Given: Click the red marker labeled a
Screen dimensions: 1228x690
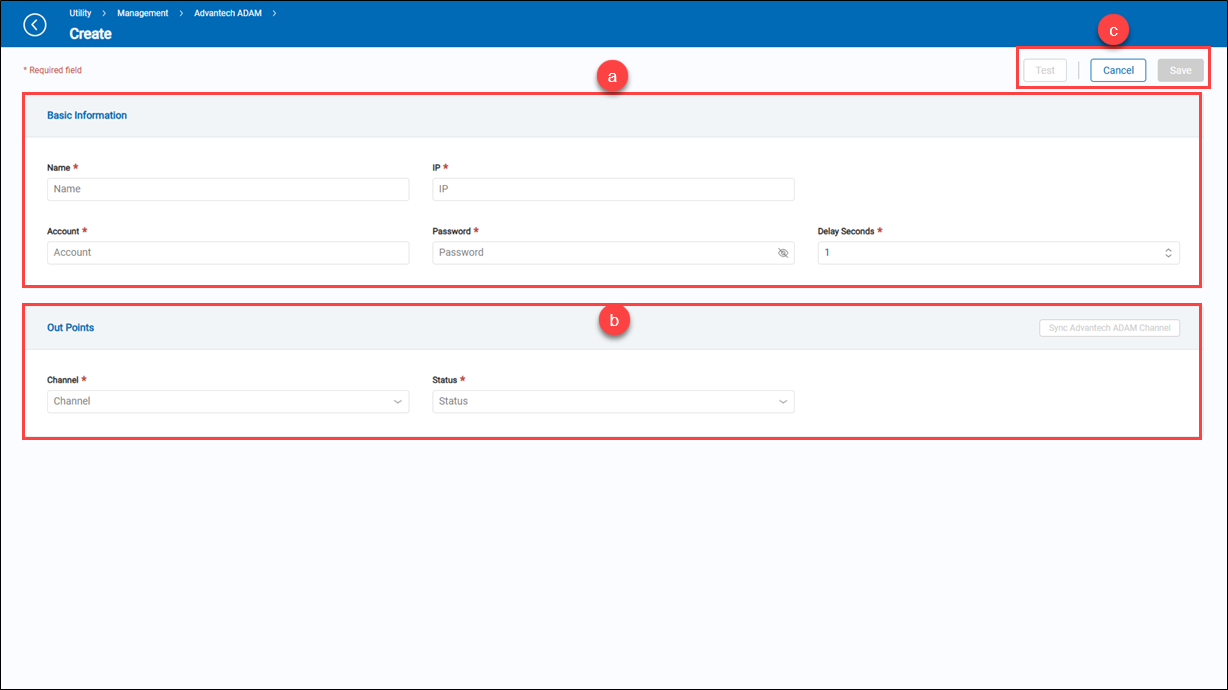Looking at the screenshot, I should click(x=611, y=76).
